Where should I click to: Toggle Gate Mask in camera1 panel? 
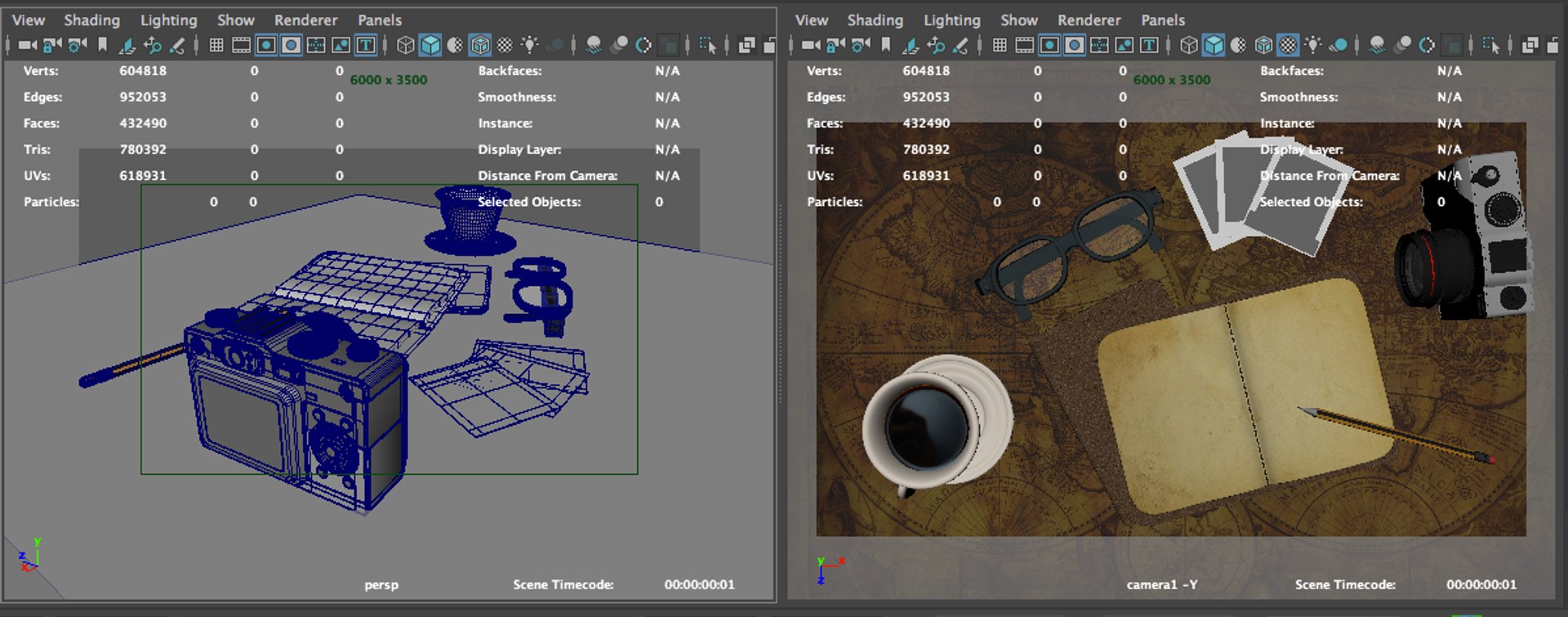[1075, 45]
